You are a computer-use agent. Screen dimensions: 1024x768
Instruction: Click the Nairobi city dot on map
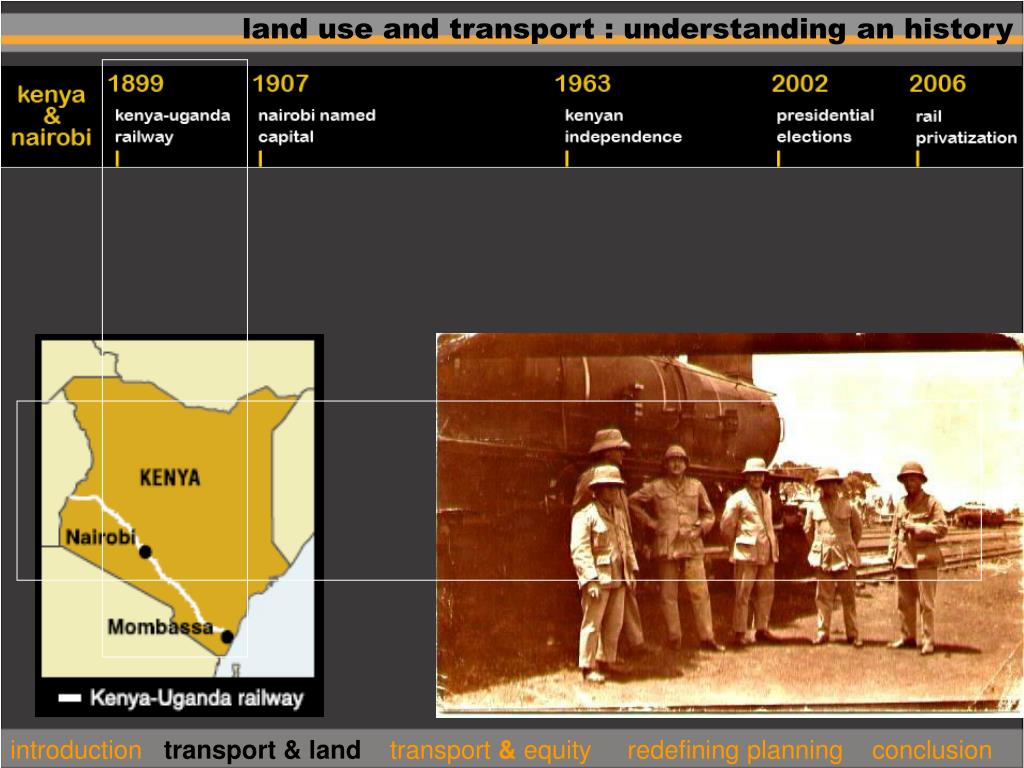point(145,552)
